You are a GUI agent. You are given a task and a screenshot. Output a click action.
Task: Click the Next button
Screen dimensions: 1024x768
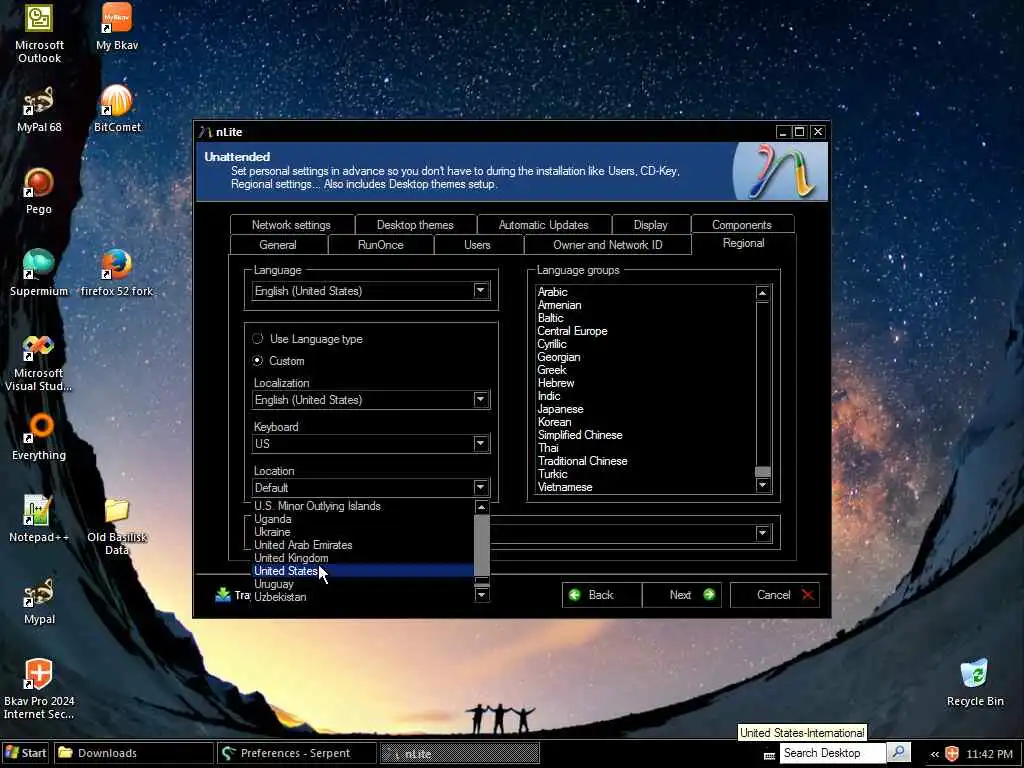tap(682, 595)
